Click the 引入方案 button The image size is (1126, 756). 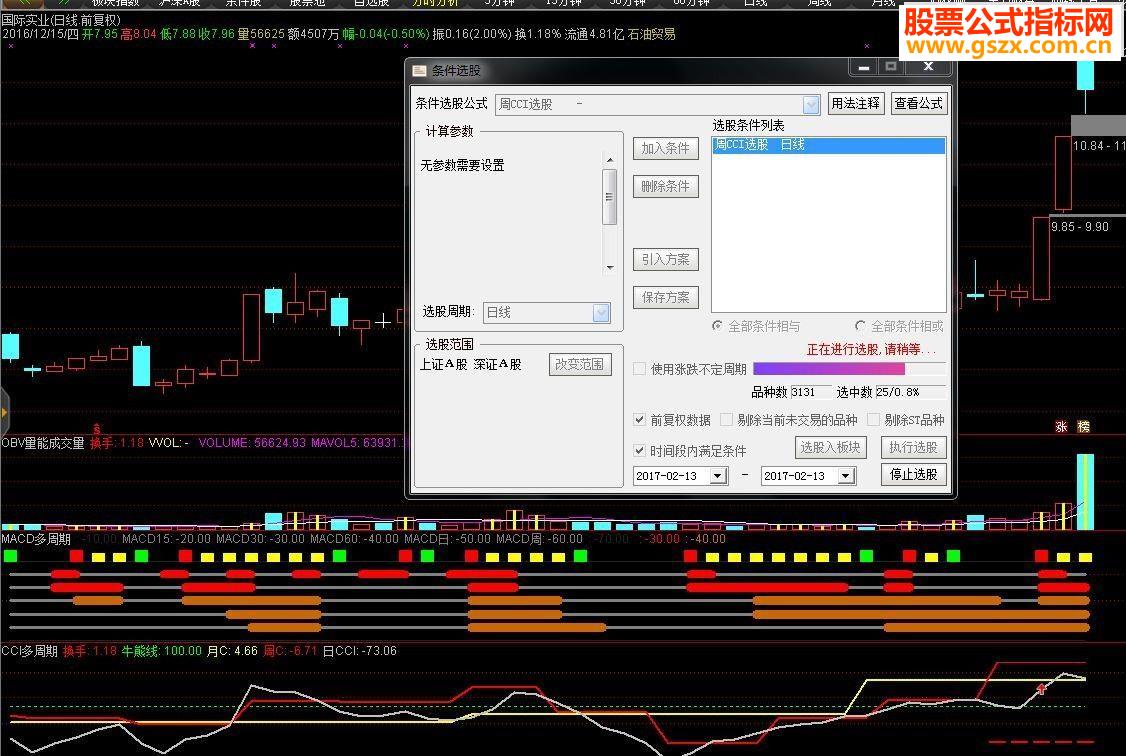click(666, 259)
